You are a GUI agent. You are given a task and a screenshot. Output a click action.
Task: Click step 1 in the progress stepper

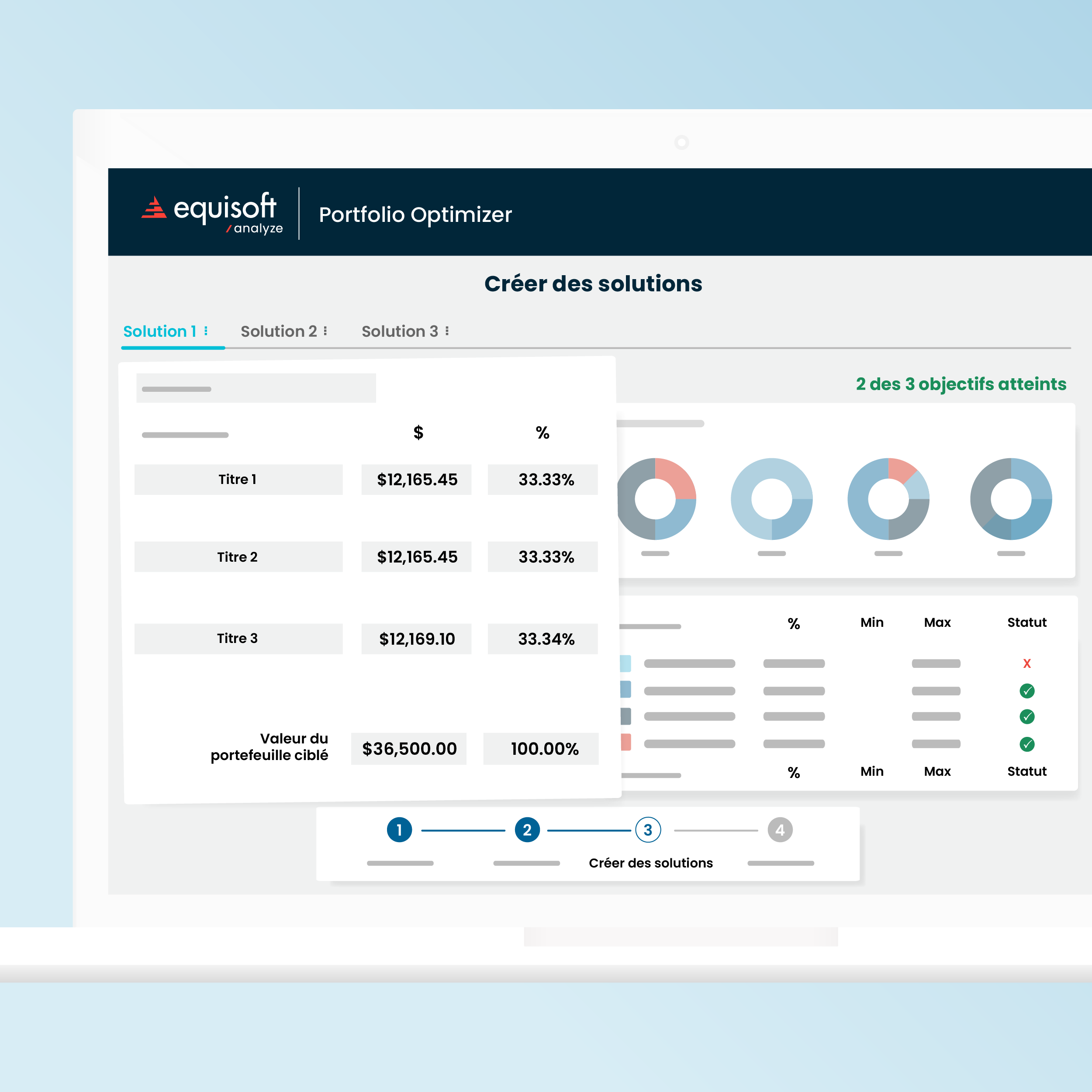click(400, 830)
